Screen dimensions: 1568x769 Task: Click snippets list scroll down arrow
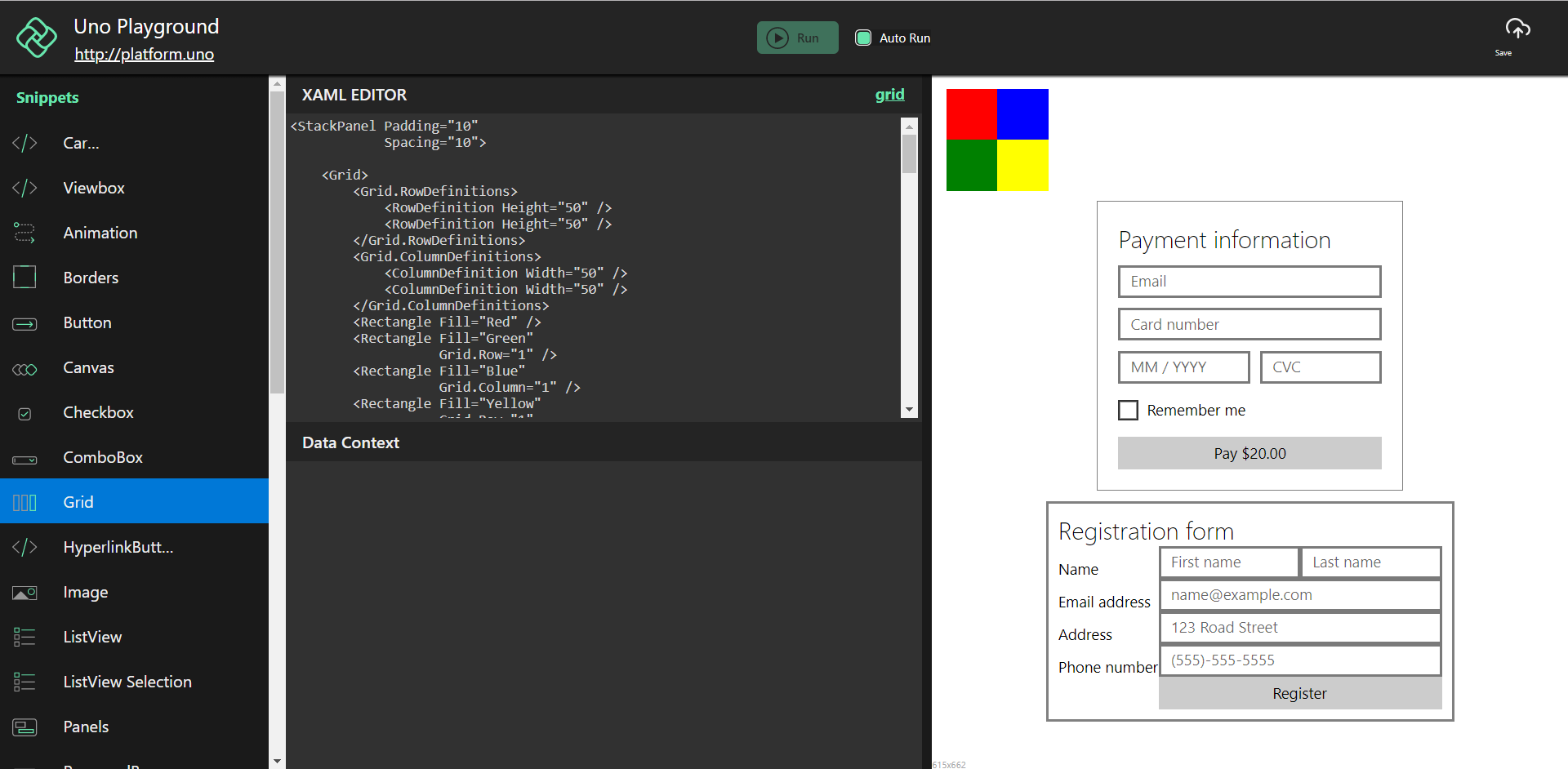277,761
